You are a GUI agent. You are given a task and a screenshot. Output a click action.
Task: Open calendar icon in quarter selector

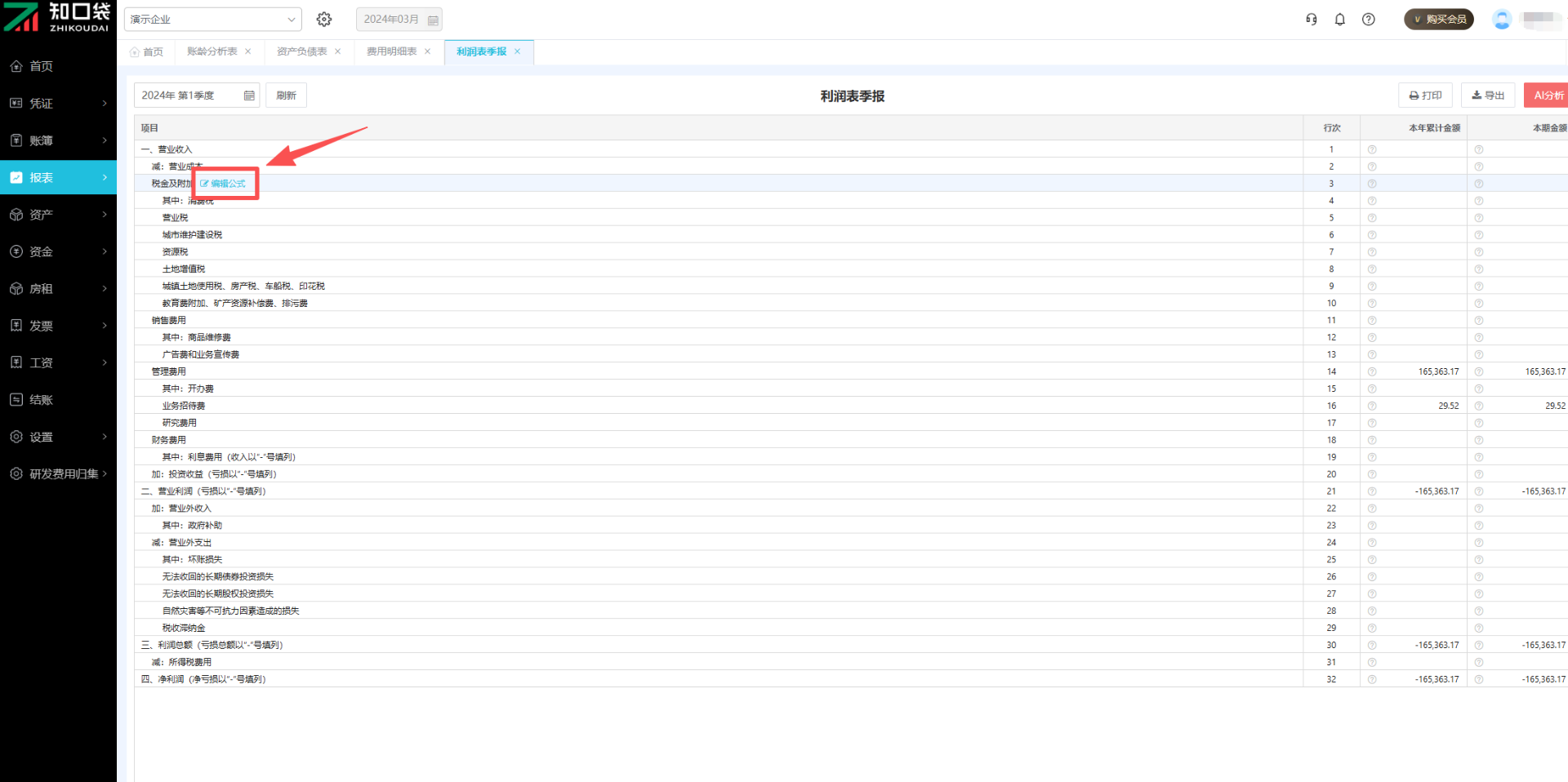[249, 96]
